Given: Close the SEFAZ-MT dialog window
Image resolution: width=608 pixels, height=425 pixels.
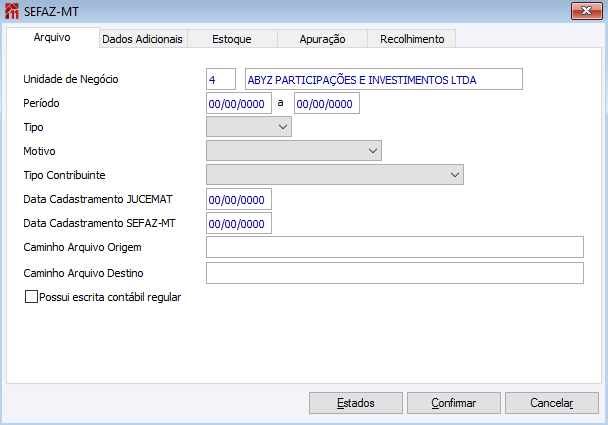Looking at the screenshot, I should [x=586, y=11].
